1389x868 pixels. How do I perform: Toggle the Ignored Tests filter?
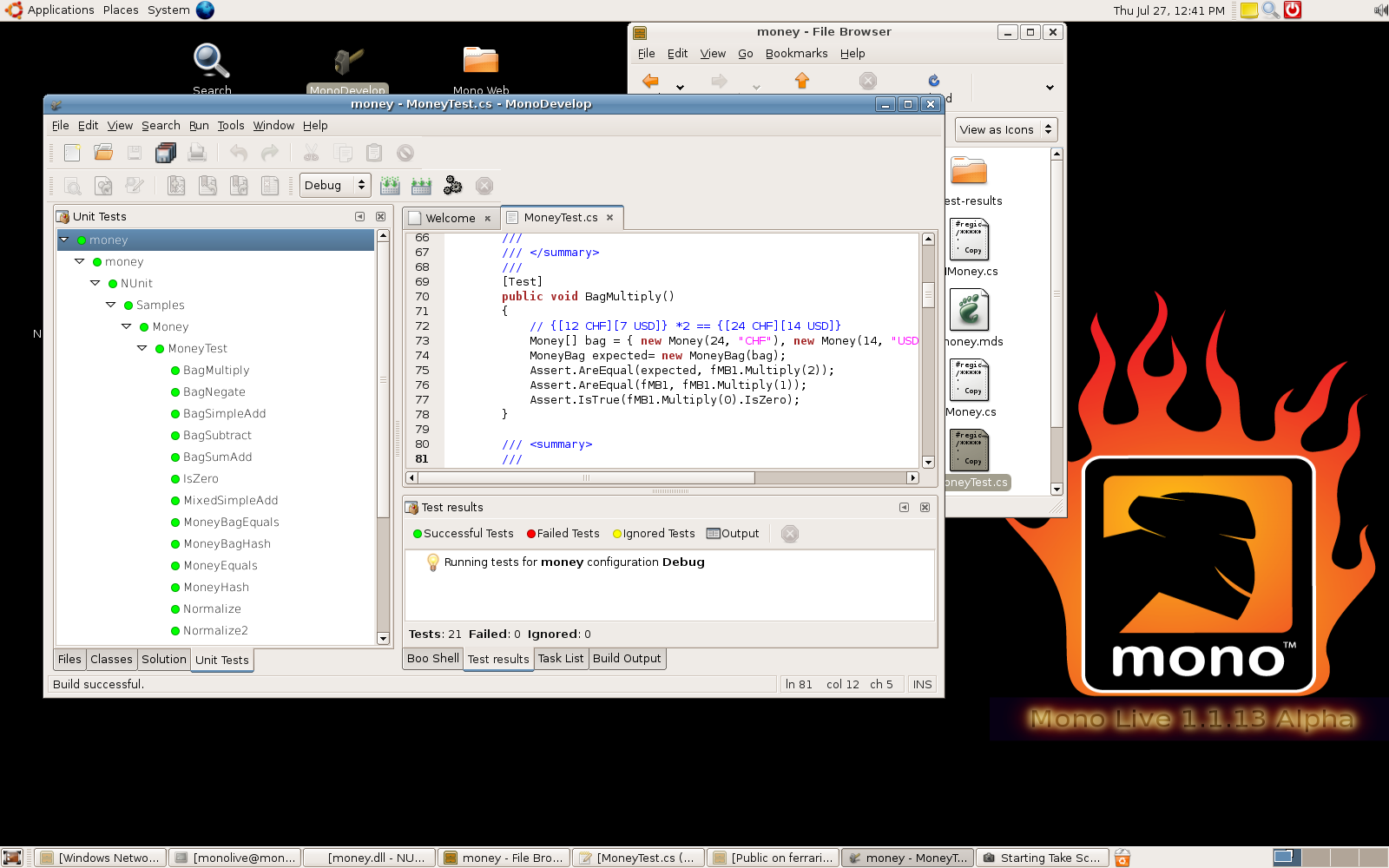click(654, 534)
